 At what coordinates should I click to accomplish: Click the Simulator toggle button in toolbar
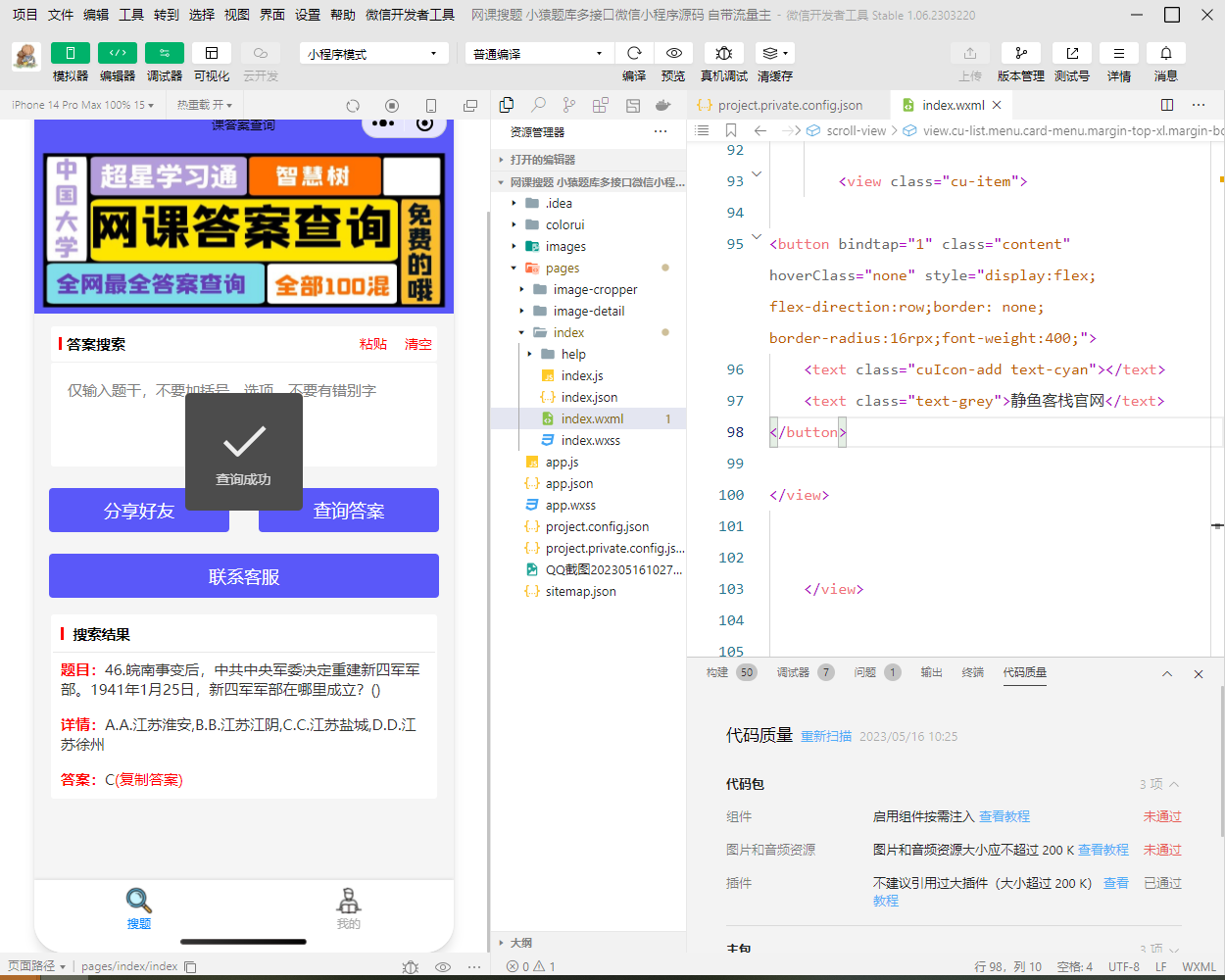71,53
